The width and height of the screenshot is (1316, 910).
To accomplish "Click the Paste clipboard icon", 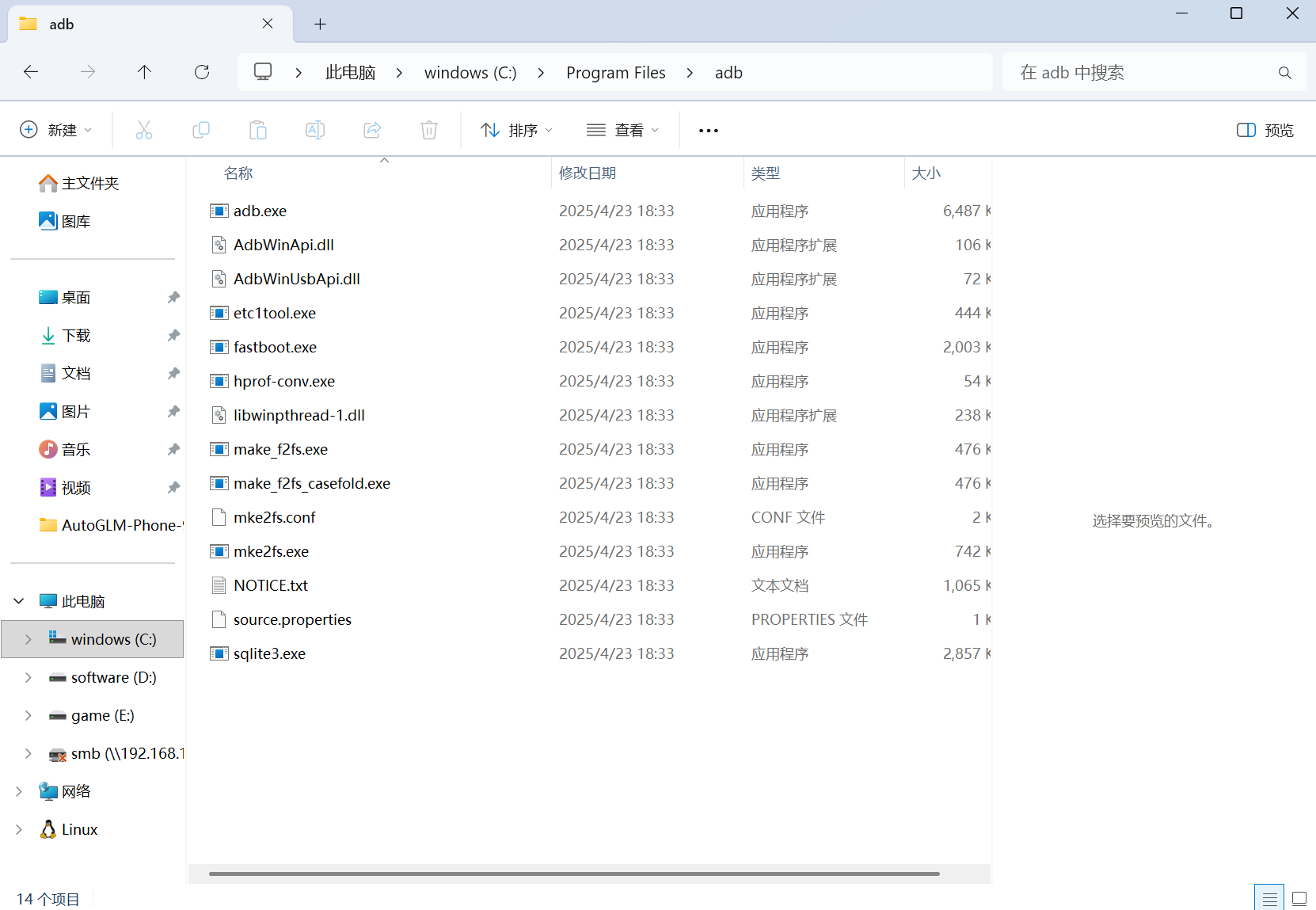I will tap(258, 130).
